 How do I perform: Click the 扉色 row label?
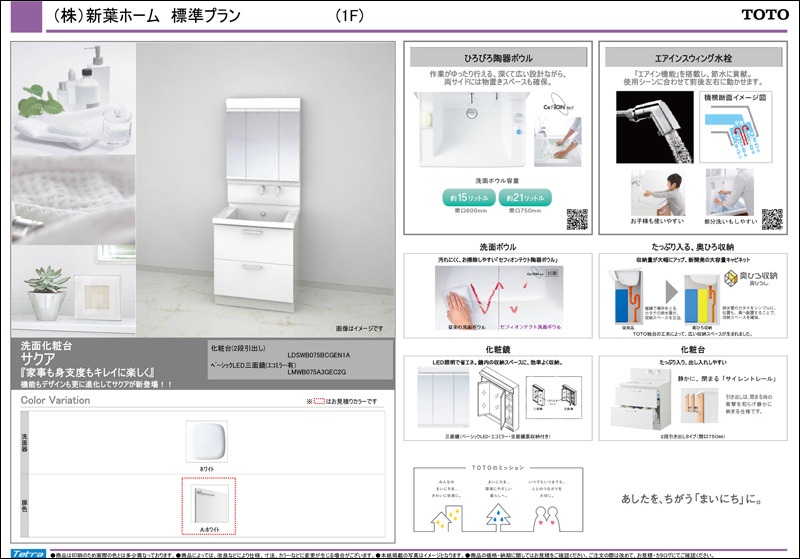coord(24,506)
